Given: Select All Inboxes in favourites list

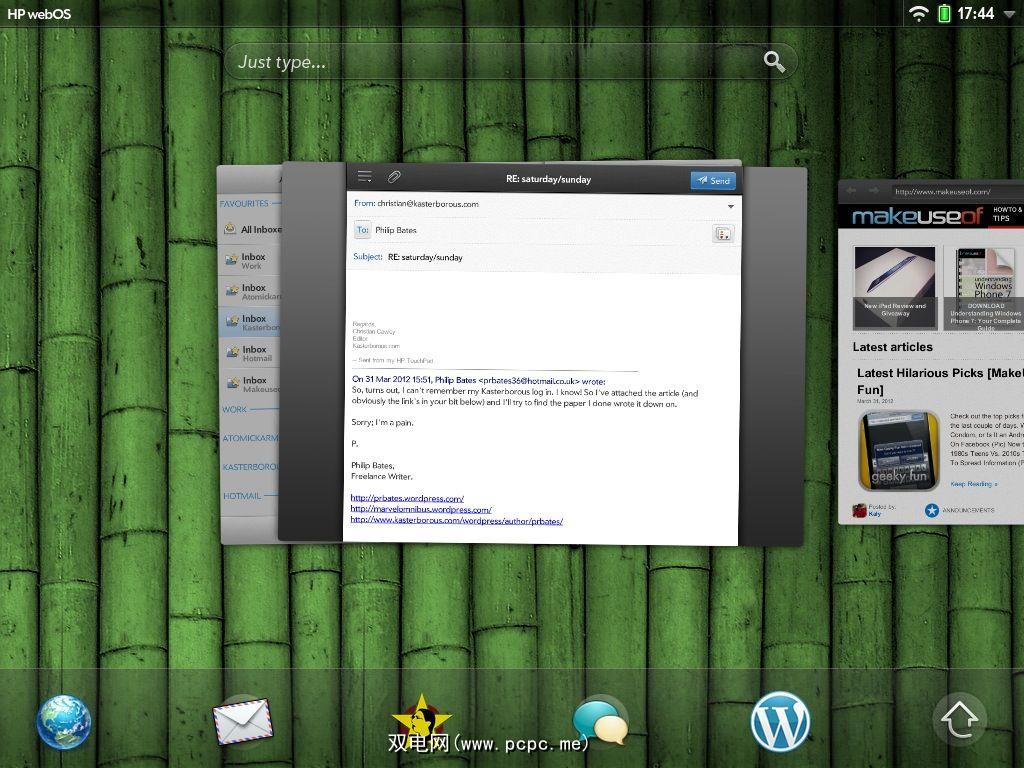Looking at the screenshot, I should (252, 229).
